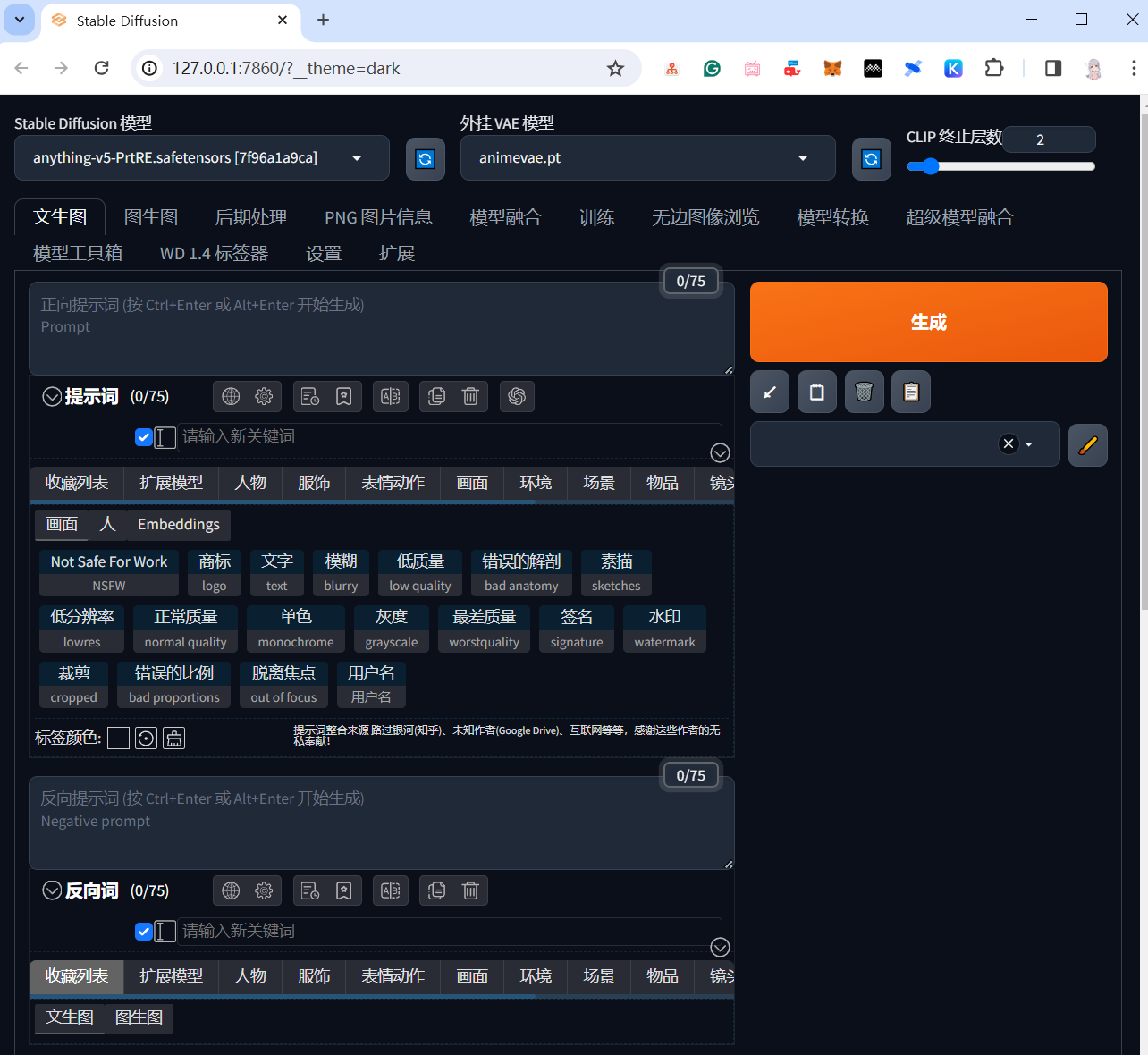Toggle the checkbox beside the negative keyword input
Screen dimensions: 1148x1055
(x=143, y=932)
